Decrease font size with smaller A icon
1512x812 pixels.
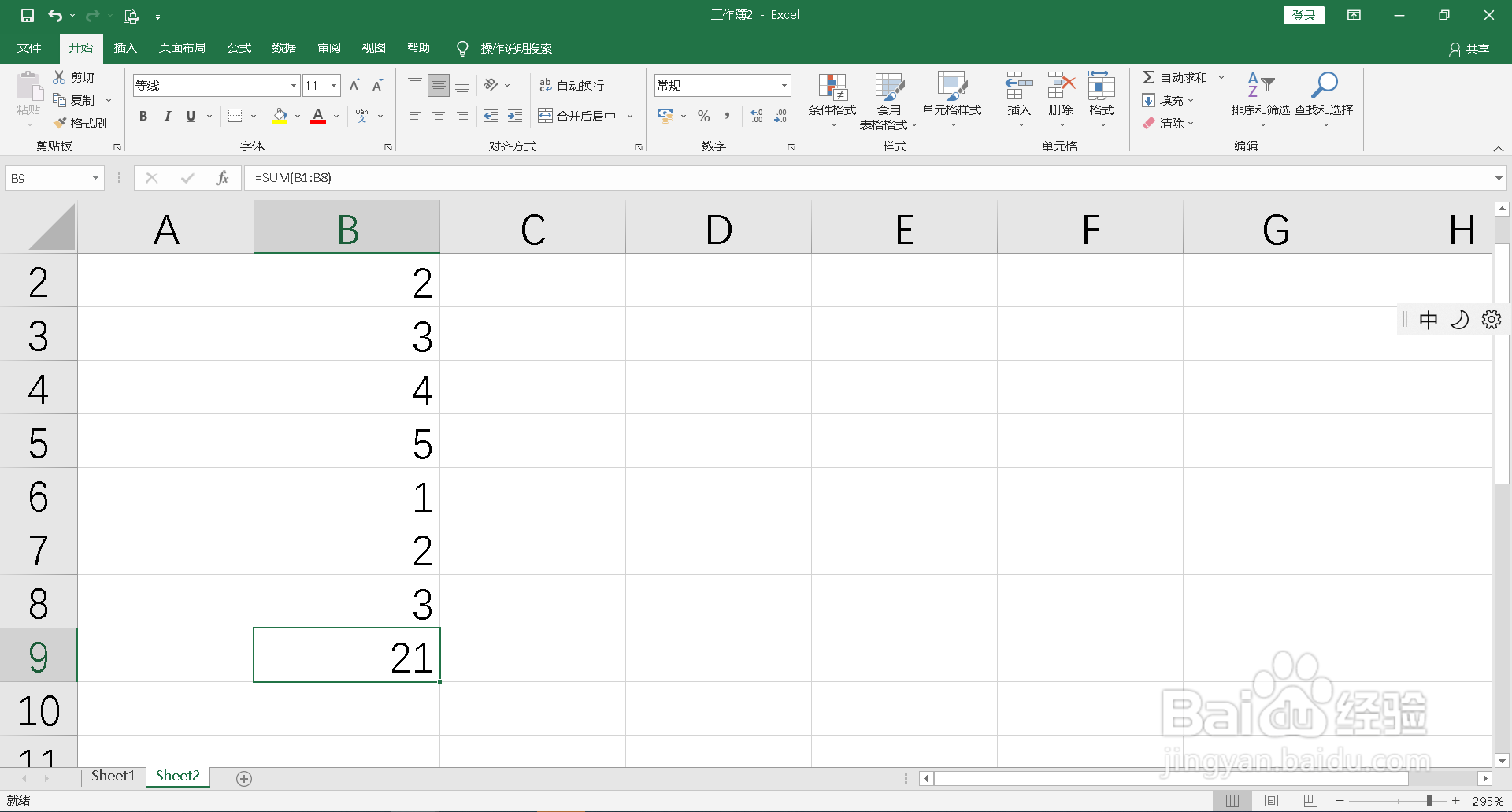coord(377,85)
